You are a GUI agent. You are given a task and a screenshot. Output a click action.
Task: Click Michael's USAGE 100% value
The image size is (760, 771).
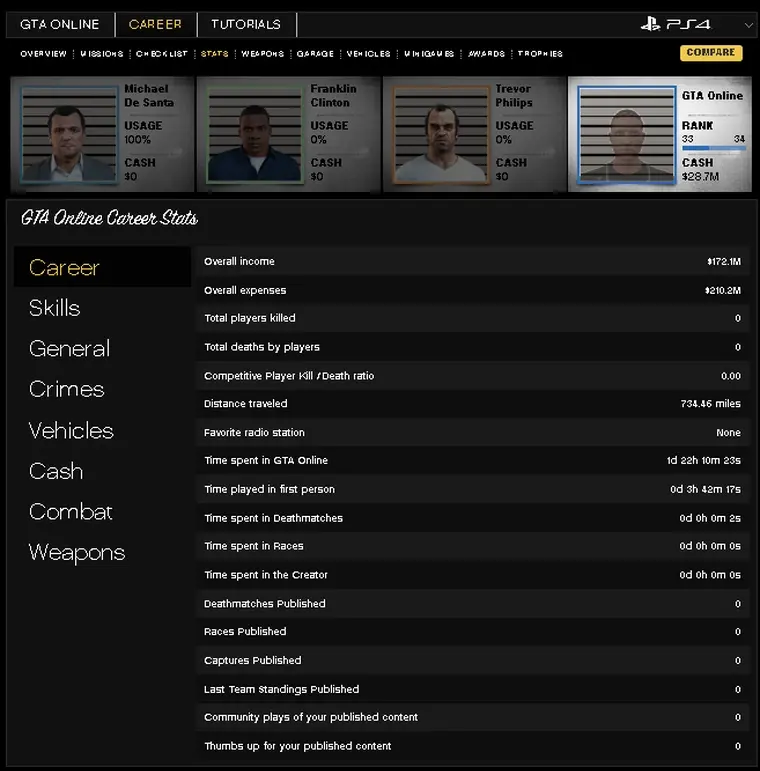(x=137, y=140)
